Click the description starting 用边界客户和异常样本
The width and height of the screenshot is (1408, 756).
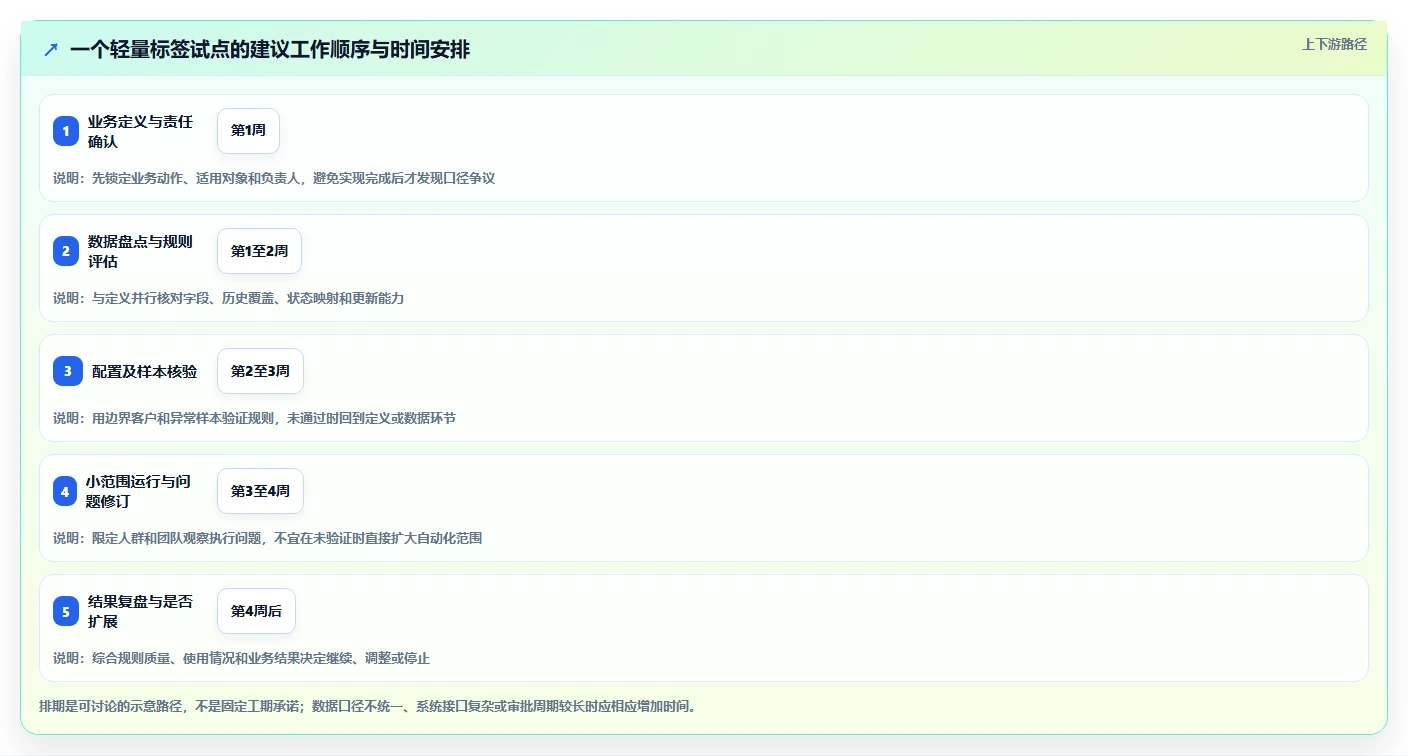254,418
